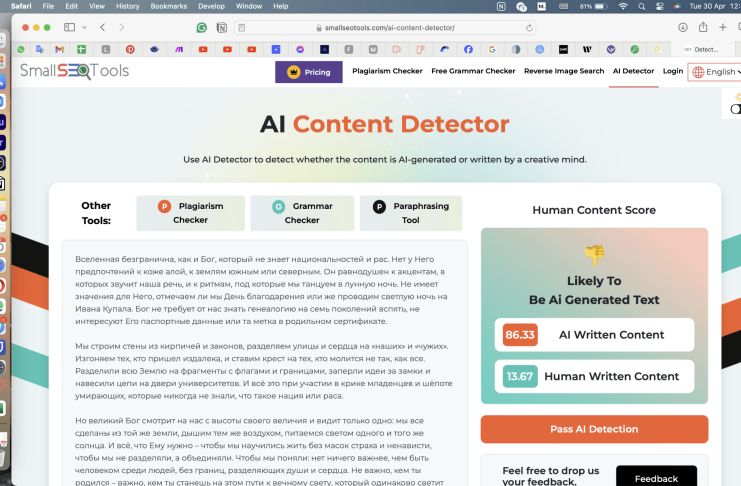
Task: Click the SmallSEOTools logo
Action: (x=75, y=71)
